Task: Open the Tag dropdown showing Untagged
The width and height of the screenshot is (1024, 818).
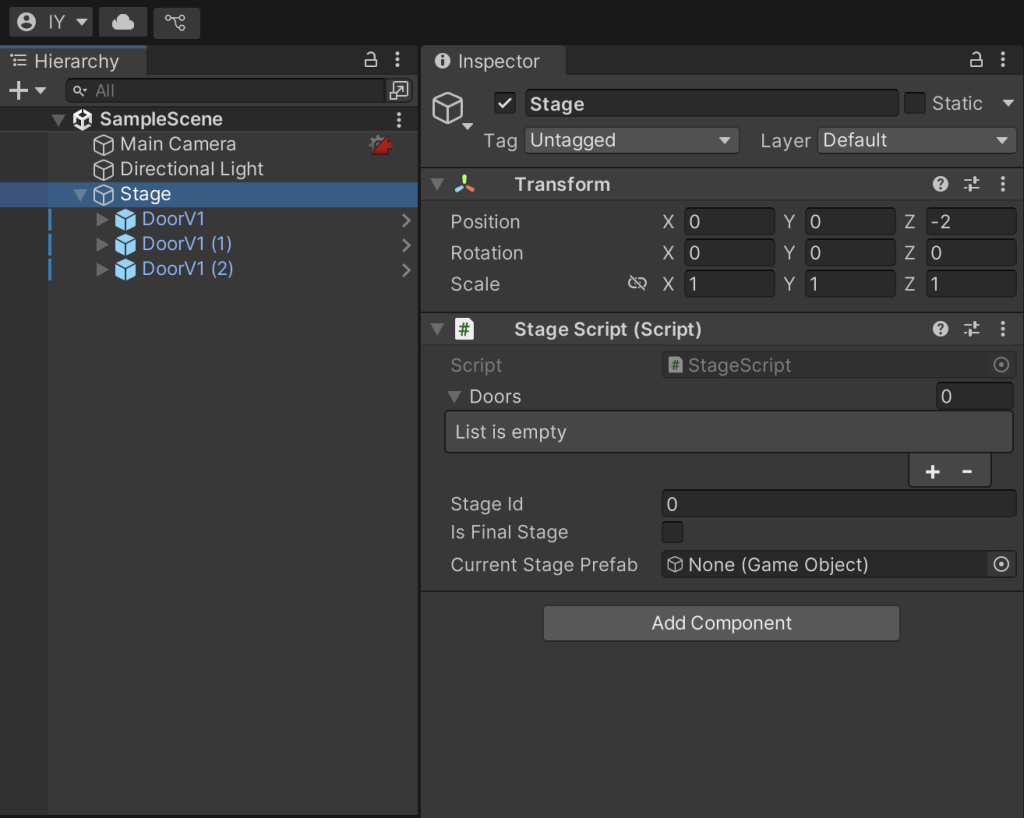Action: pyautogui.click(x=632, y=140)
